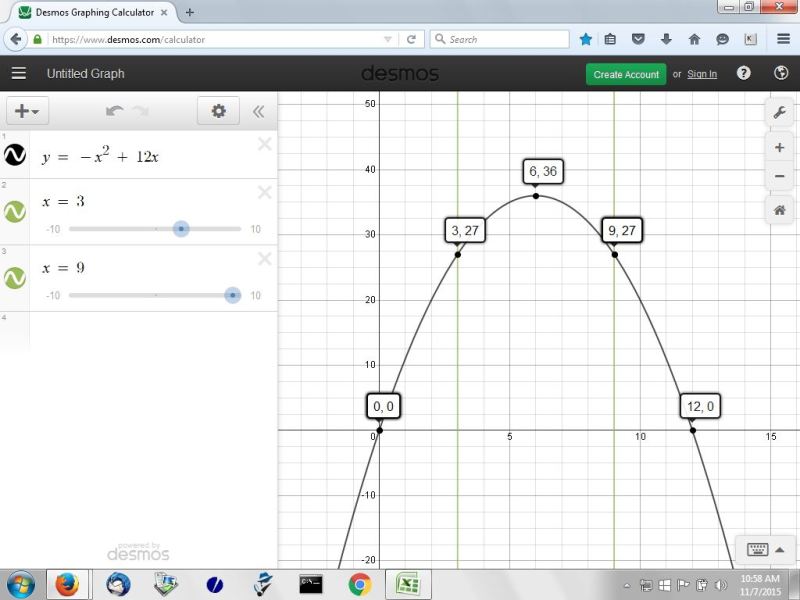This screenshot has width=800, height=600.
Task: Open the language globe menu
Action: coord(781,73)
